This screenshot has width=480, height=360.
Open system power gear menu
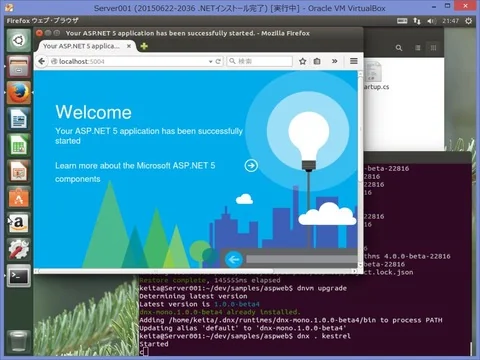[469, 21]
